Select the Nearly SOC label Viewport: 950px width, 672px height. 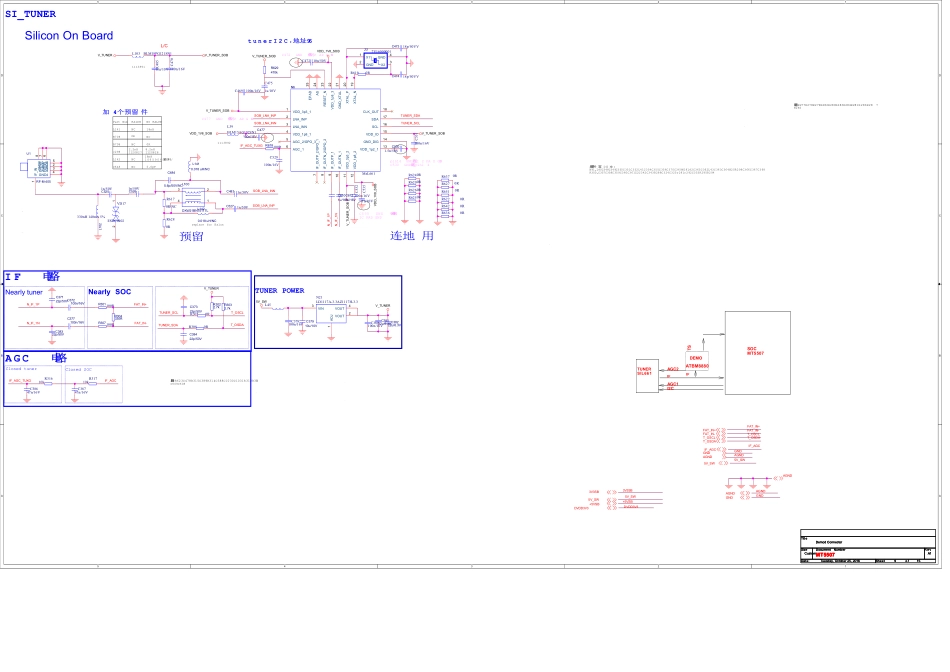pyautogui.click(x=109, y=292)
